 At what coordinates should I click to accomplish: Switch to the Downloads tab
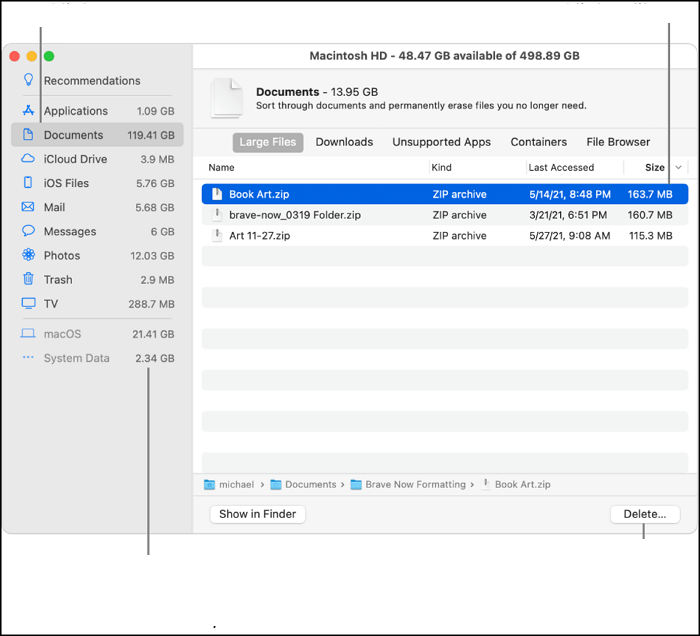344,142
